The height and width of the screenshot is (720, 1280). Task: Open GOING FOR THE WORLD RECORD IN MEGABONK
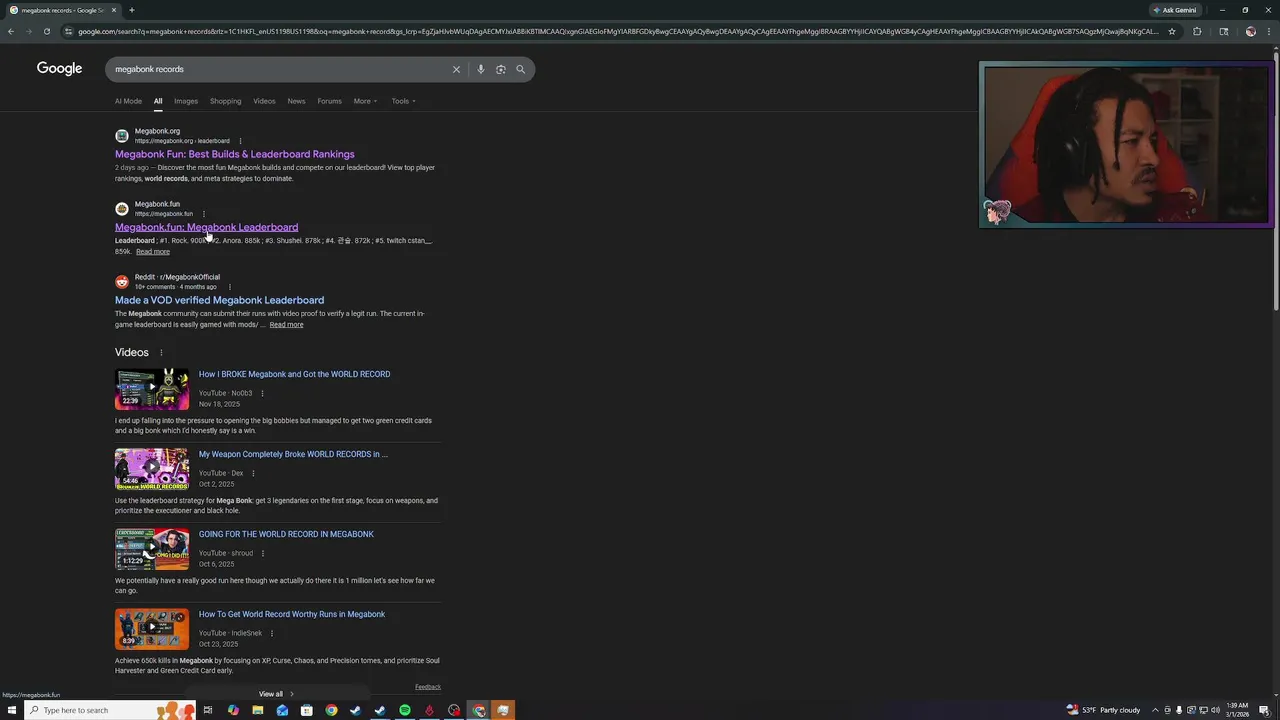tap(286, 534)
